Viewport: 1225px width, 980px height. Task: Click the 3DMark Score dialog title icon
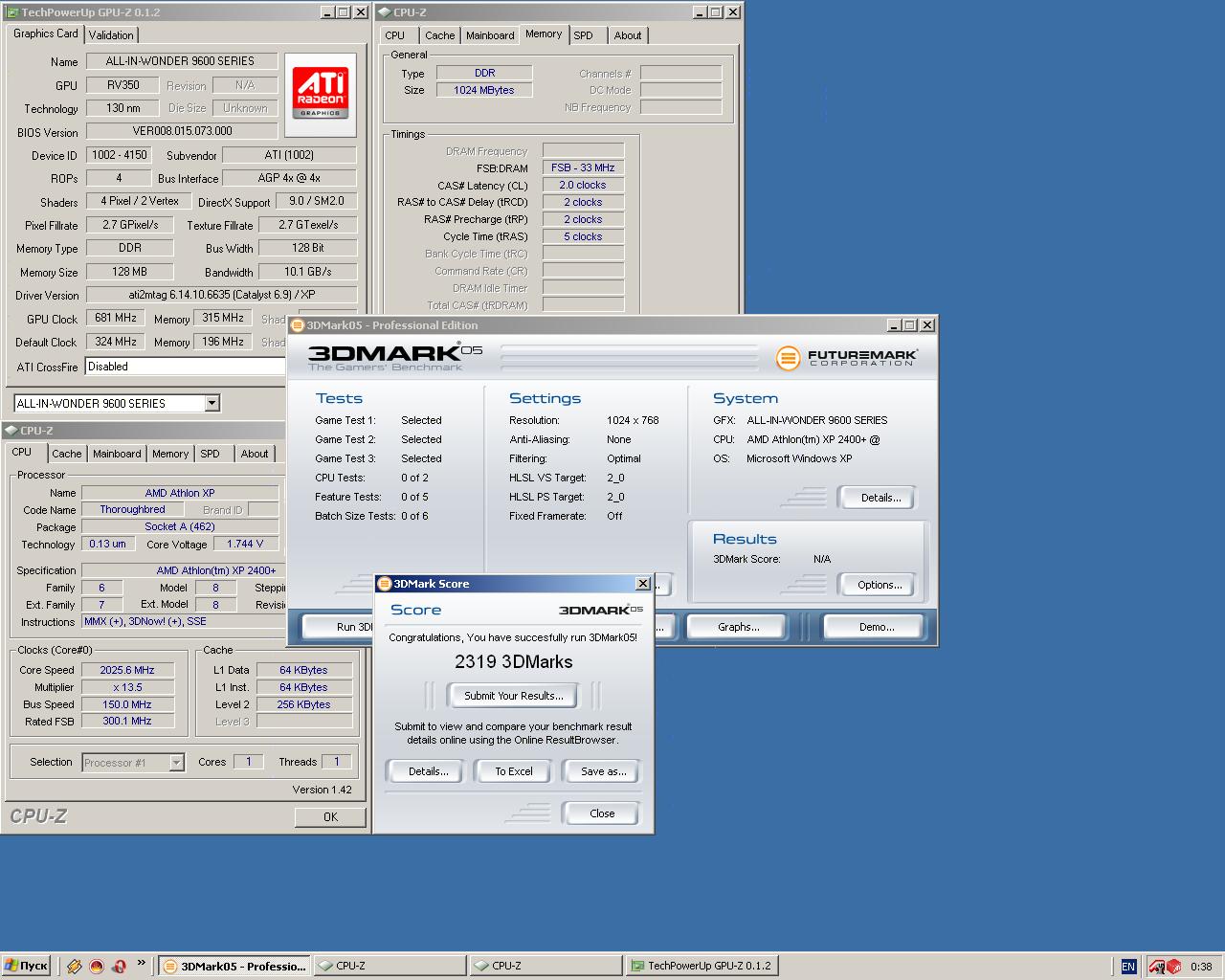(385, 584)
